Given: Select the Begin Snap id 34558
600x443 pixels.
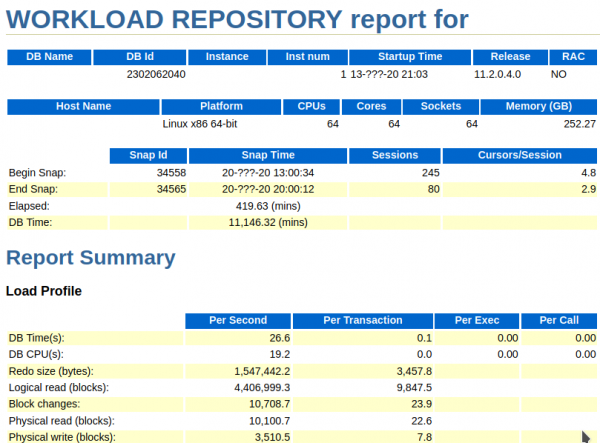Looking at the screenshot, I should tap(172, 172).
